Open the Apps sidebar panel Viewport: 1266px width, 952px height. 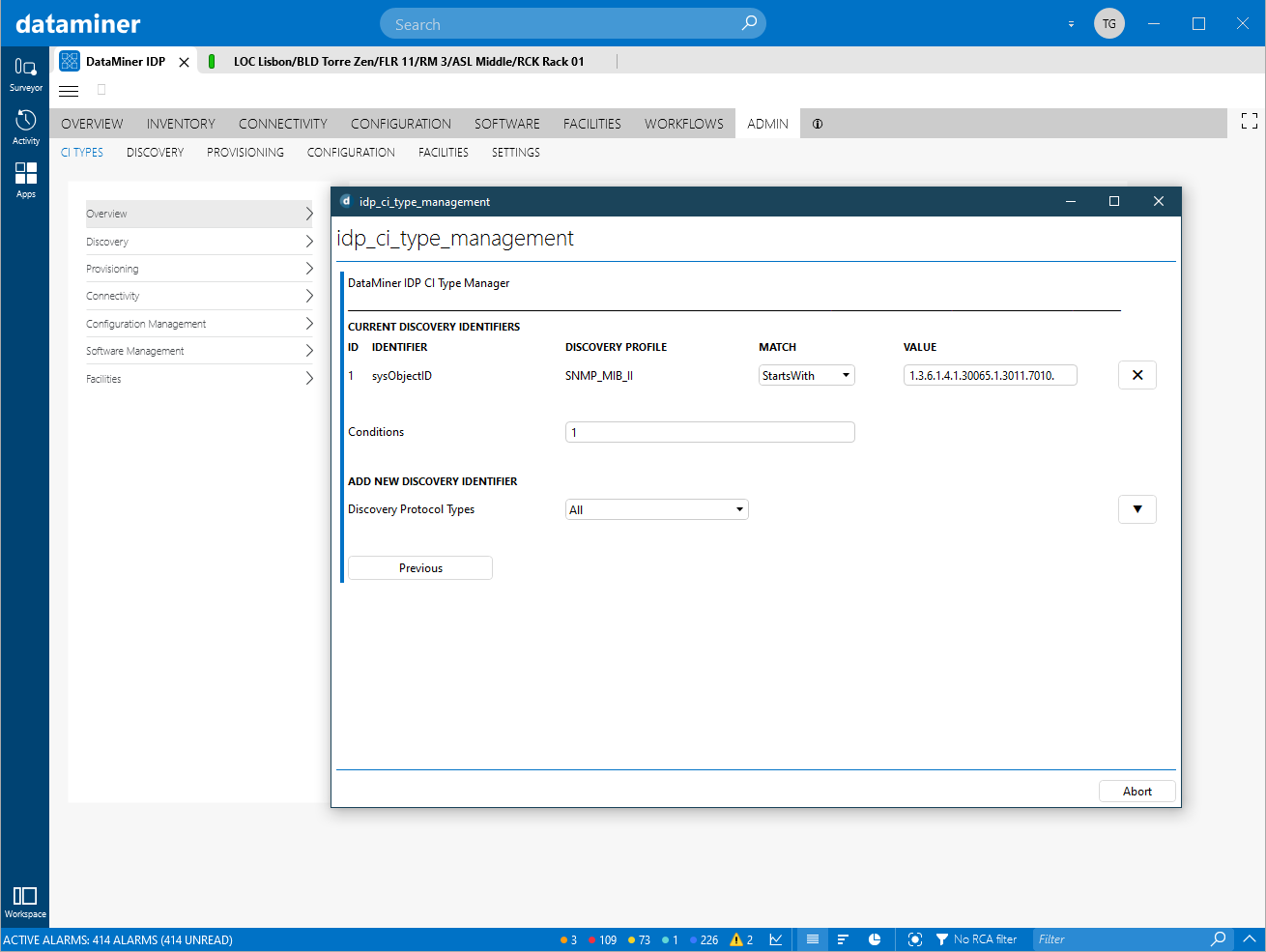(25, 180)
